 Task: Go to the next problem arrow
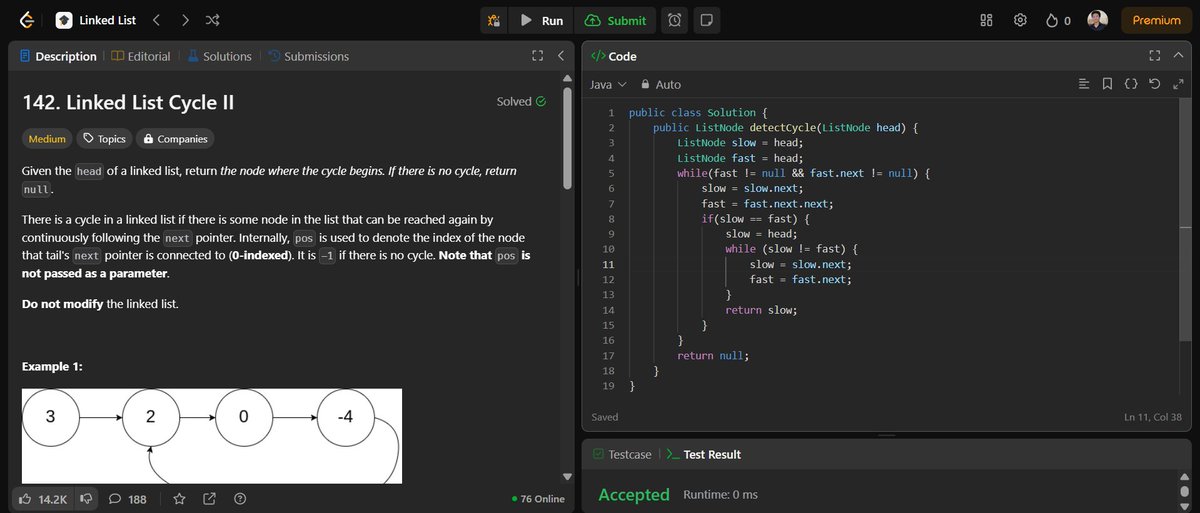coord(185,20)
